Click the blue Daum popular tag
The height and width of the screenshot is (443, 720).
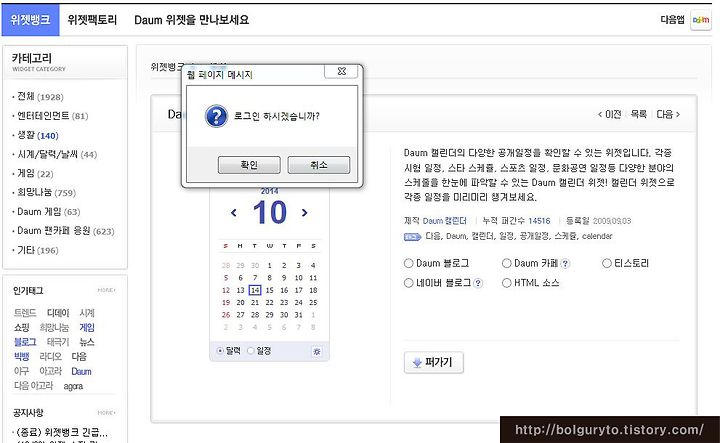81,371
